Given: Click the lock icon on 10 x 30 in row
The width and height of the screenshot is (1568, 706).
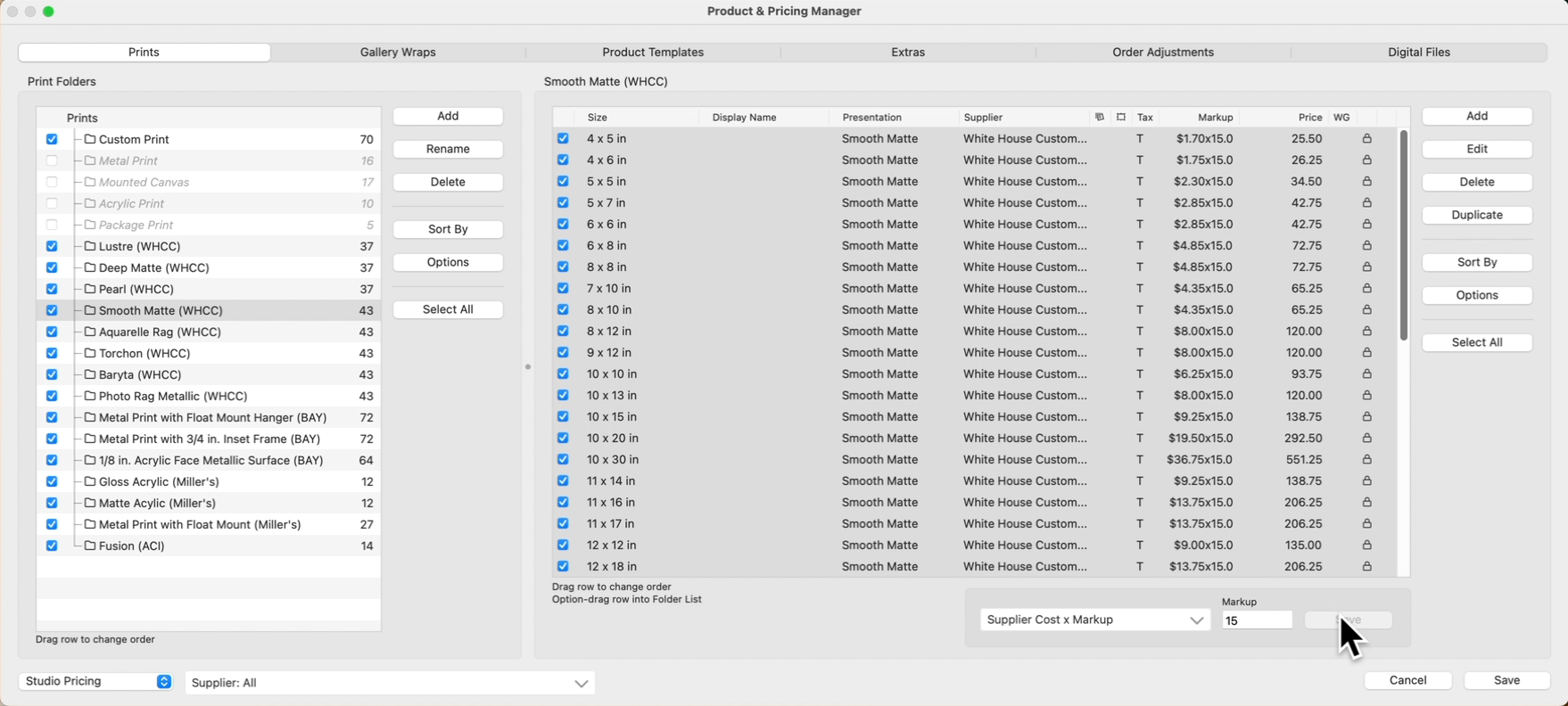Looking at the screenshot, I should click(x=1366, y=460).
